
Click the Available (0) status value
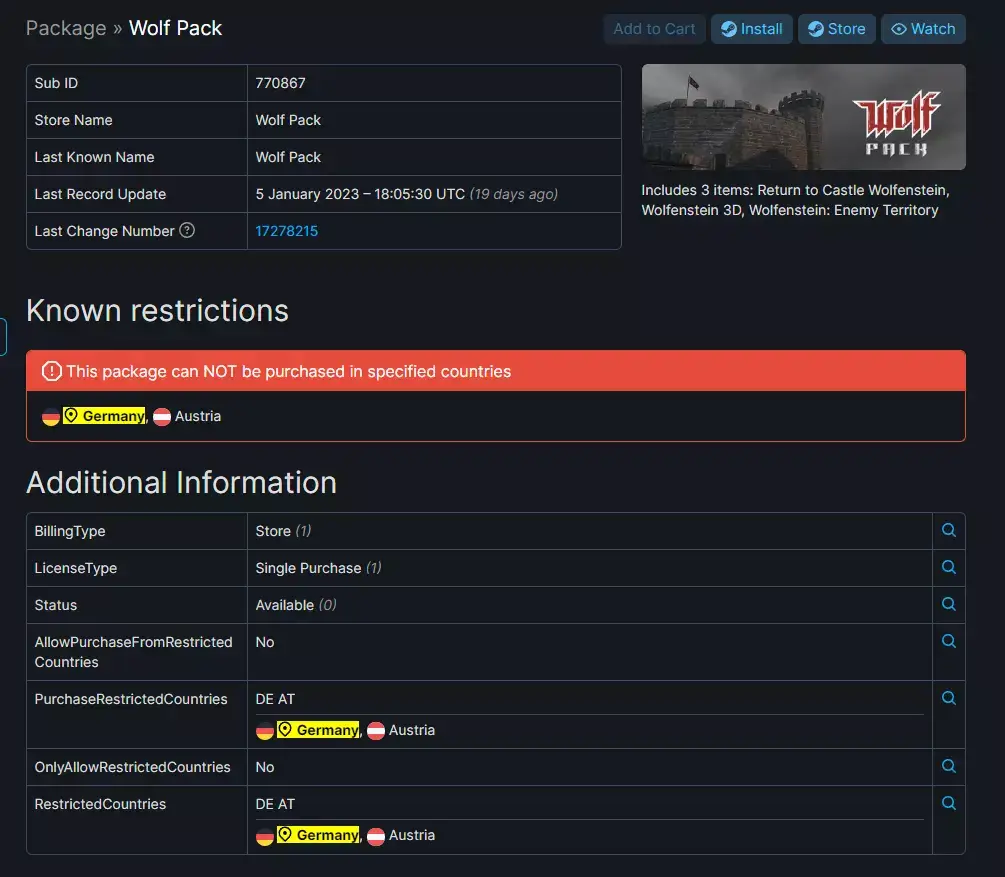click(295, 606)
